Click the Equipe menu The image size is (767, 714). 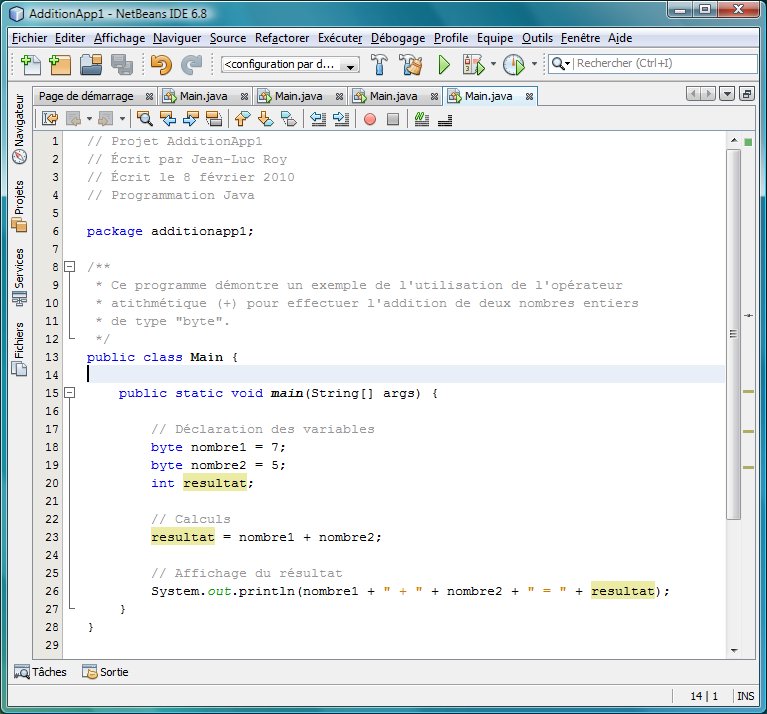(x=495, y=38)
